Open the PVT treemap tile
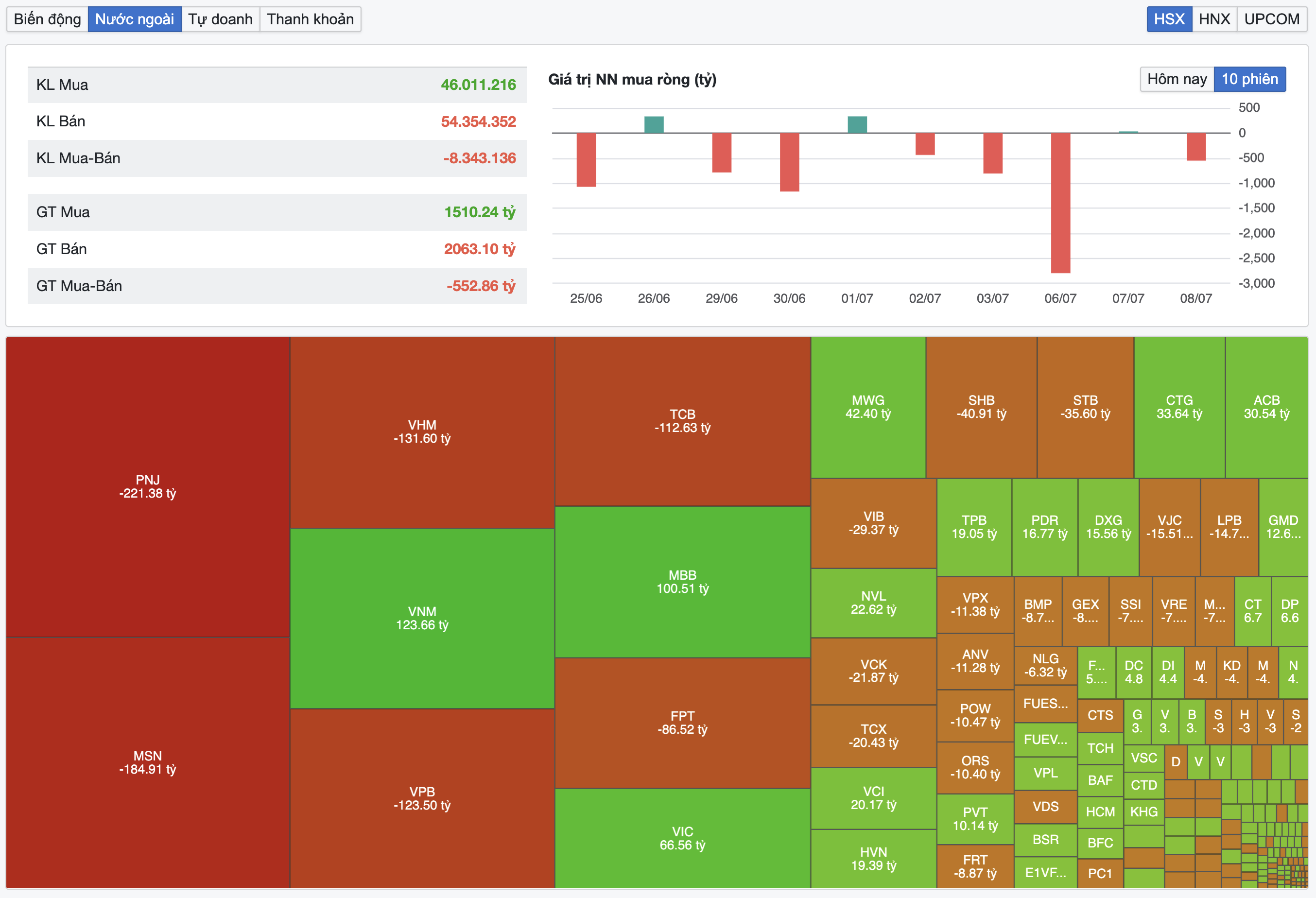Viewport: 1316px width, 898px height. tap(975, 819)
